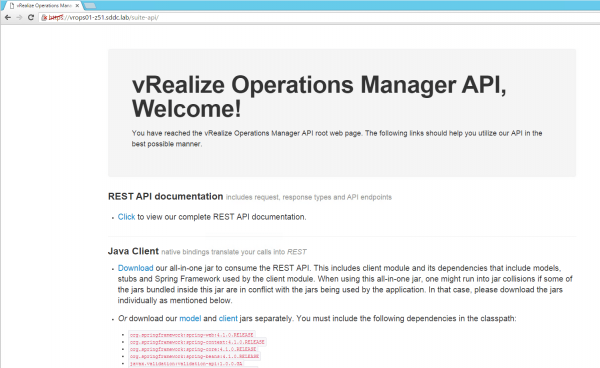The image size is (600, 368).
Task: Click the REST API documentation heading
Action: tap(165, 196)
